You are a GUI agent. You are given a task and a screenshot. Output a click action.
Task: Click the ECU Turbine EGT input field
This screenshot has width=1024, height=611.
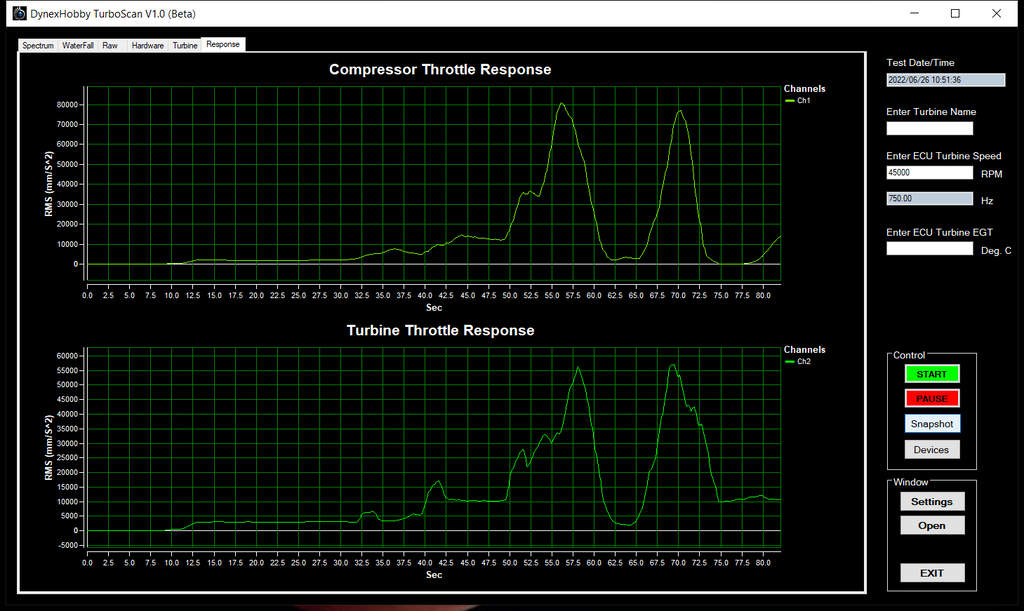point(929,249)
